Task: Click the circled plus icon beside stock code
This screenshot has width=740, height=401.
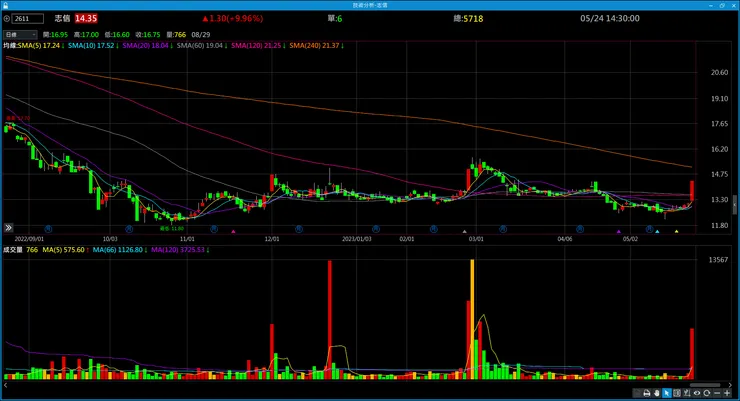Action: (7, 19)
